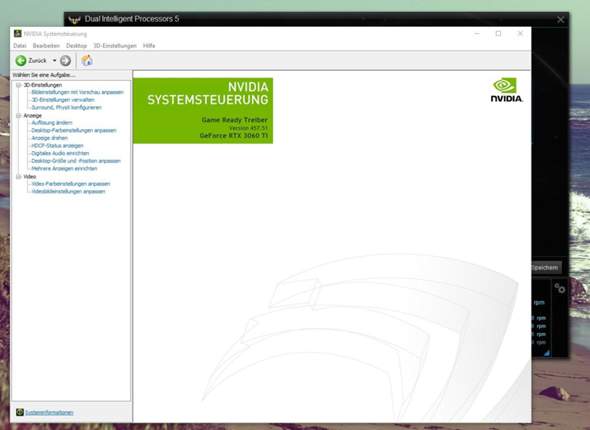Open the dropdown arrow next to Zurück
Image resolution: width=590 pixels, height=430 pixels.
(54, 61)
